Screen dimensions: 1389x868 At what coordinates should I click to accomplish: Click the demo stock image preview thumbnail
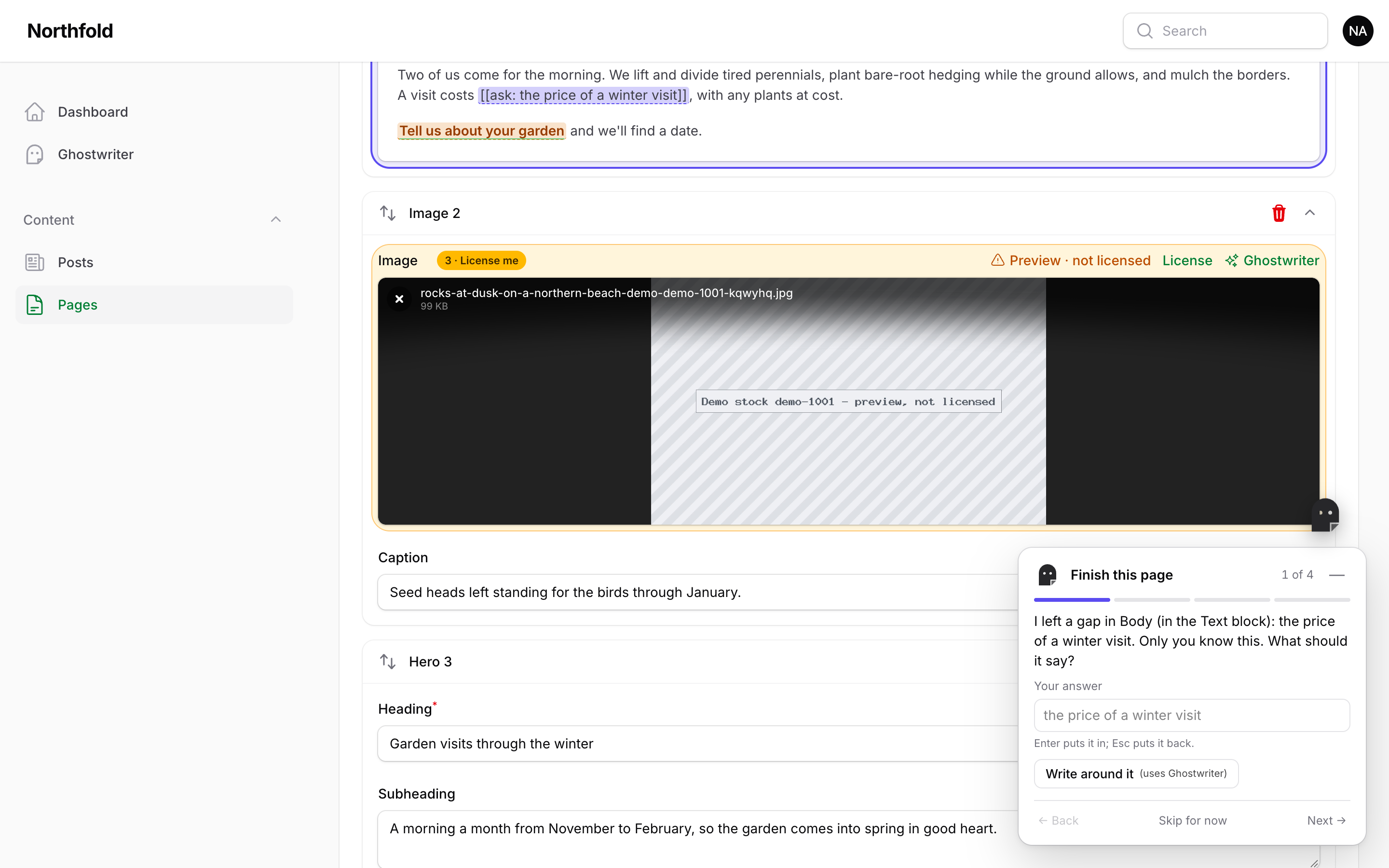click(848, 401)
